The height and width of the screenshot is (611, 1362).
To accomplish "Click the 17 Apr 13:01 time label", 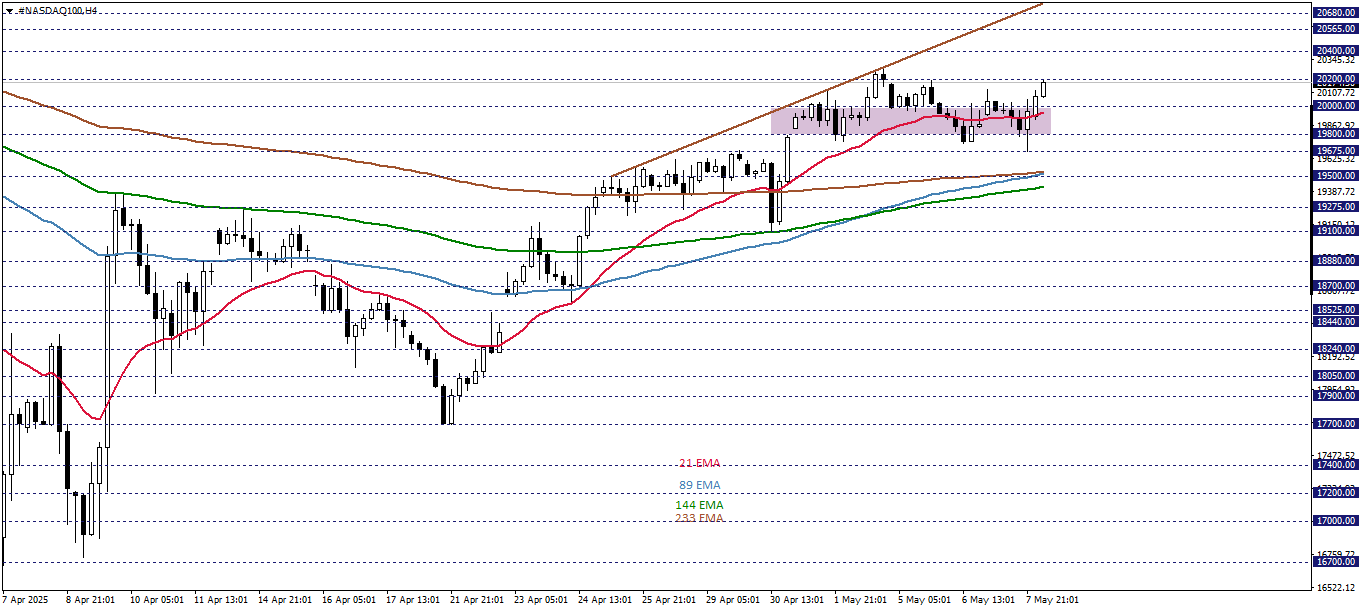I will pyautogui.click(x=413, y=601).
